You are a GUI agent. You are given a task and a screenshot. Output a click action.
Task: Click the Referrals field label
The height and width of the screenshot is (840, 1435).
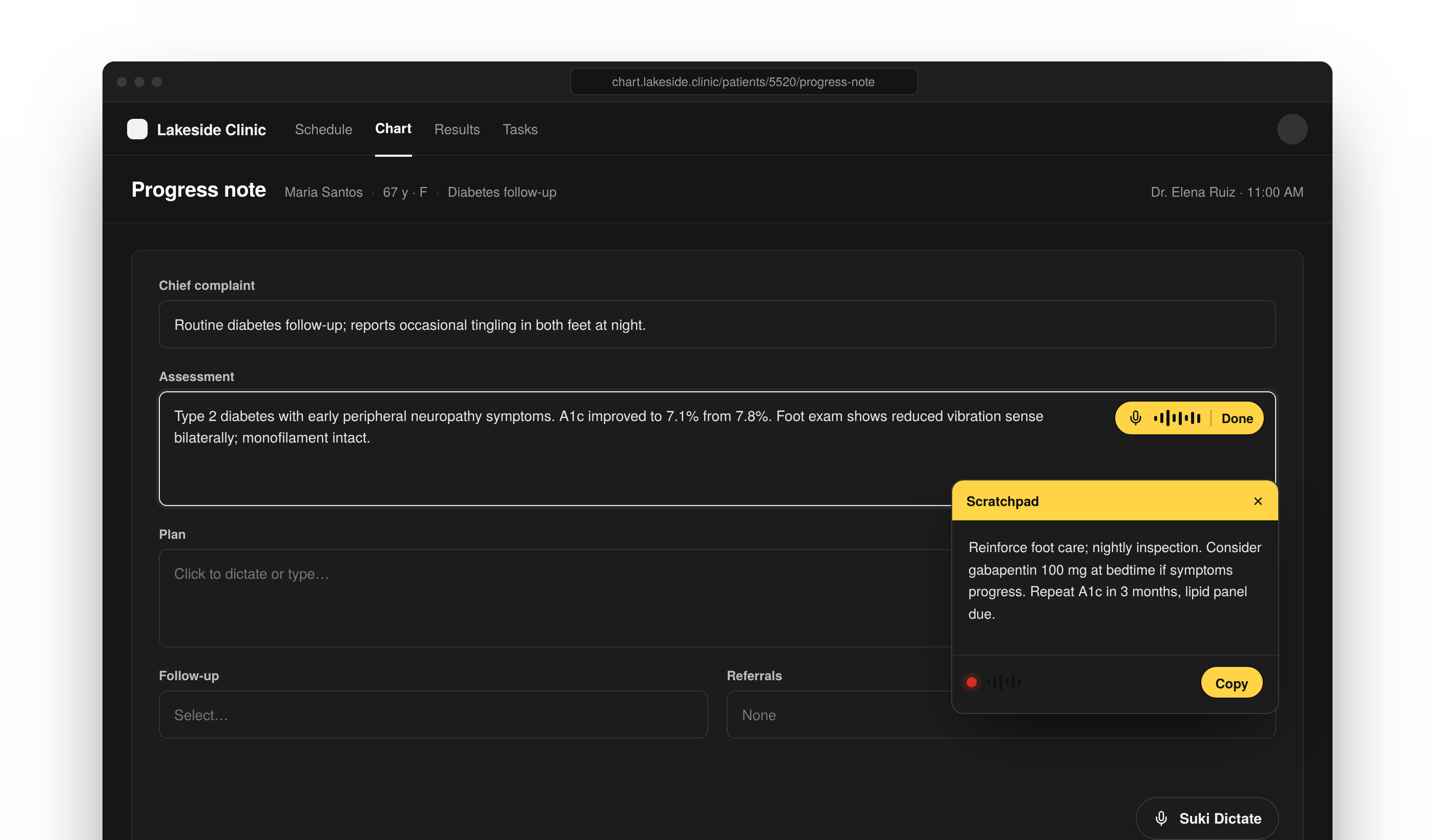click(x=754, y=676)
